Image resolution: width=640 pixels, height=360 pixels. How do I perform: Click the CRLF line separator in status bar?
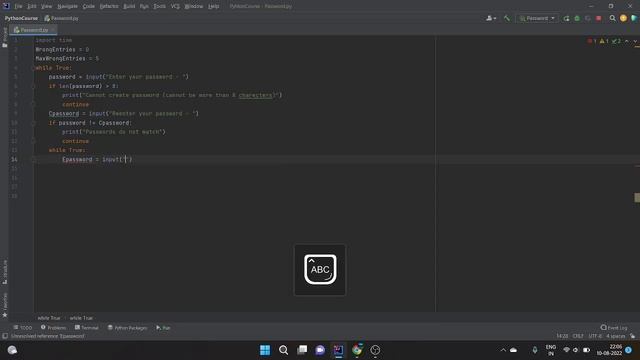point(578,336)
